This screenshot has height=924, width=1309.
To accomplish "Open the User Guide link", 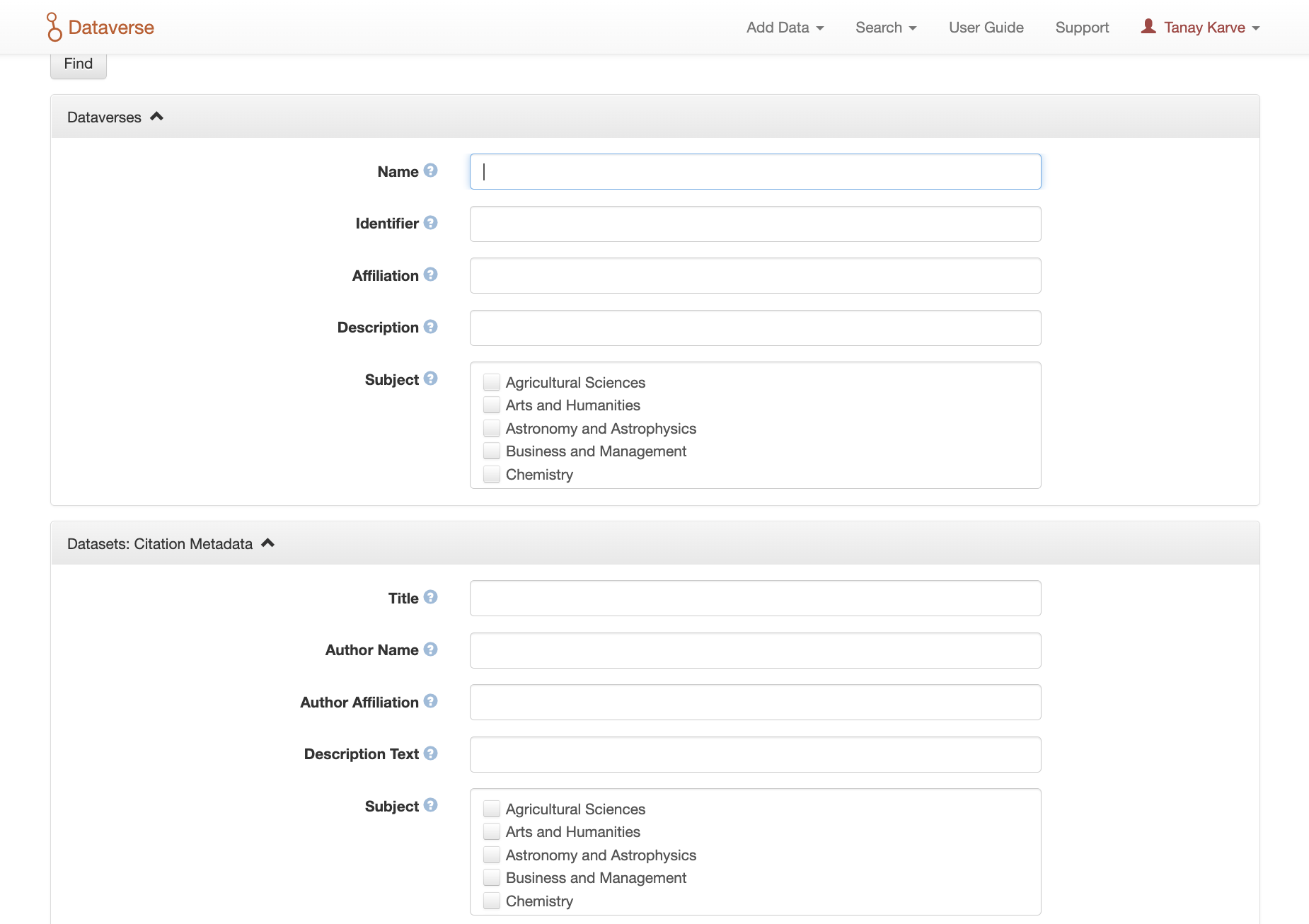I will 986,28.
